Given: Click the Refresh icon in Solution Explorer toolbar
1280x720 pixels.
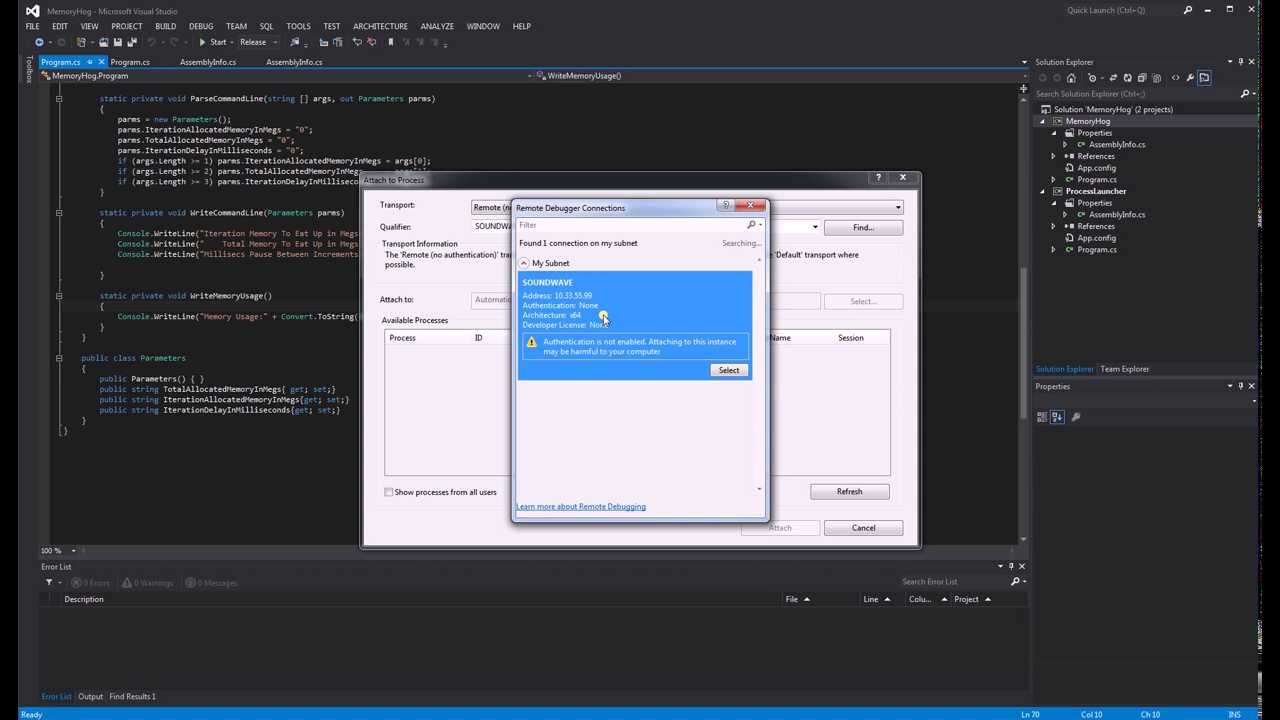Looking at the screenshot, I should [1127, 78].
